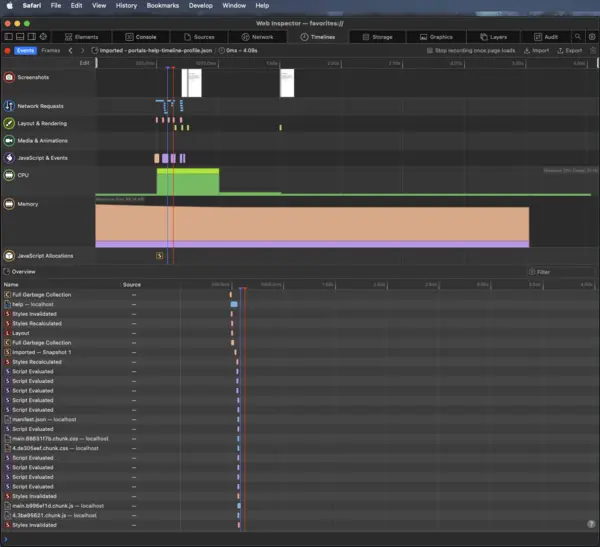Sort the table by the Name column header
Viewport: 600px width, 547px height.
click(x=12, y=285)
